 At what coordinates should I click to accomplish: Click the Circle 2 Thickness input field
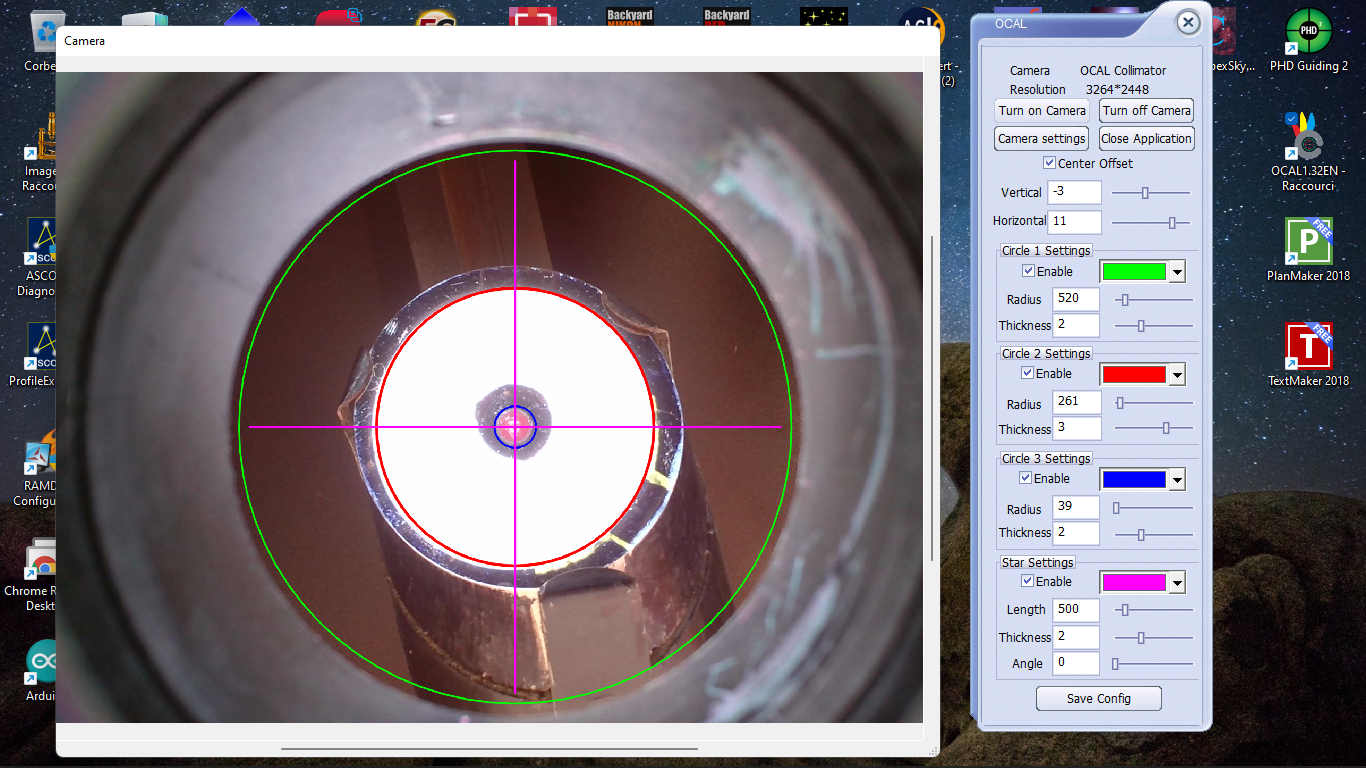point(1076,428)
